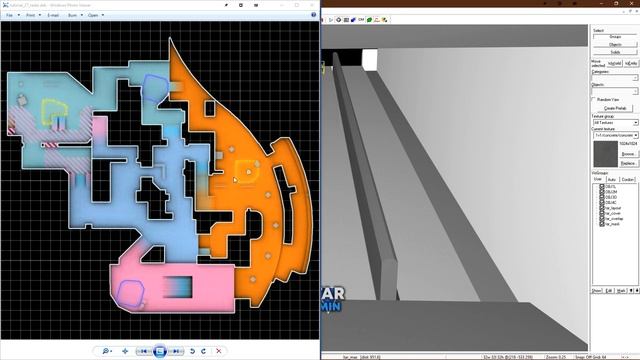Image resolution: width=640 pixels, height=360 pixels.
Task: Switch to the Auto VisGroups tab
Action: pos(612,179)
